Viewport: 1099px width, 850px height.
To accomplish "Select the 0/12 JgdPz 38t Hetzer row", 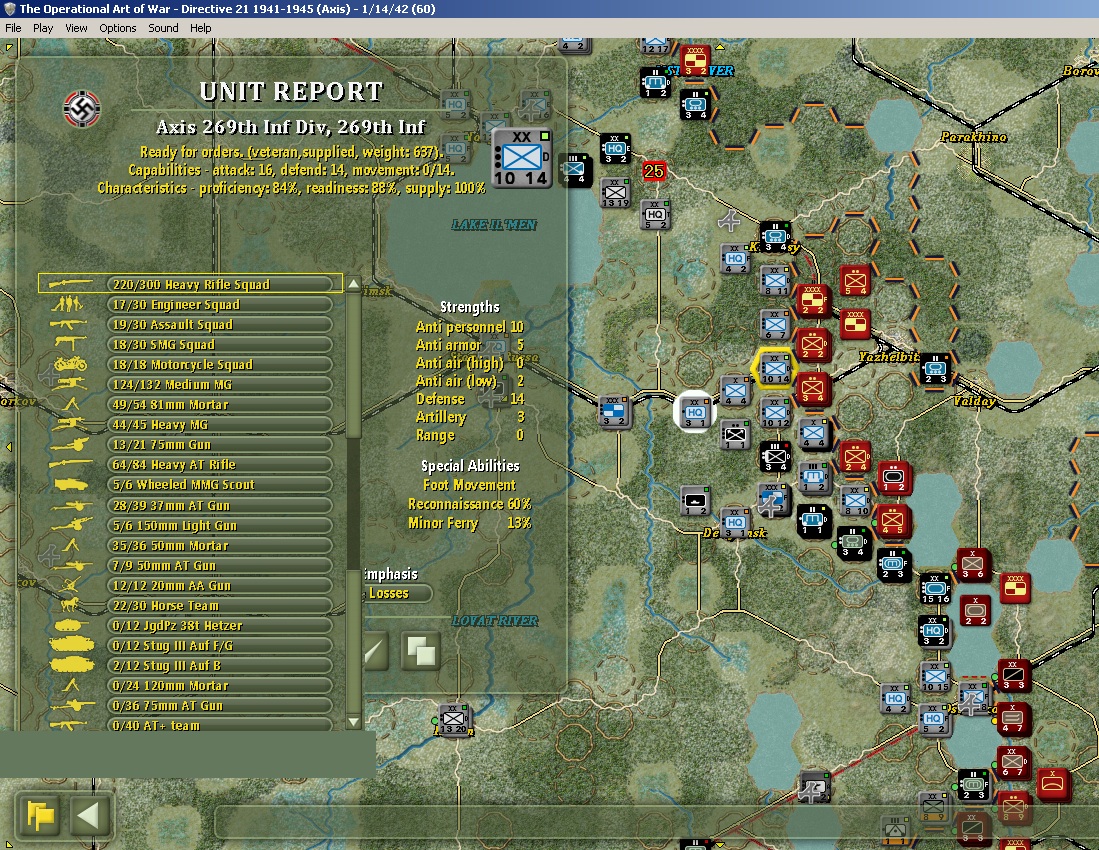I will (x=219, y=625).
